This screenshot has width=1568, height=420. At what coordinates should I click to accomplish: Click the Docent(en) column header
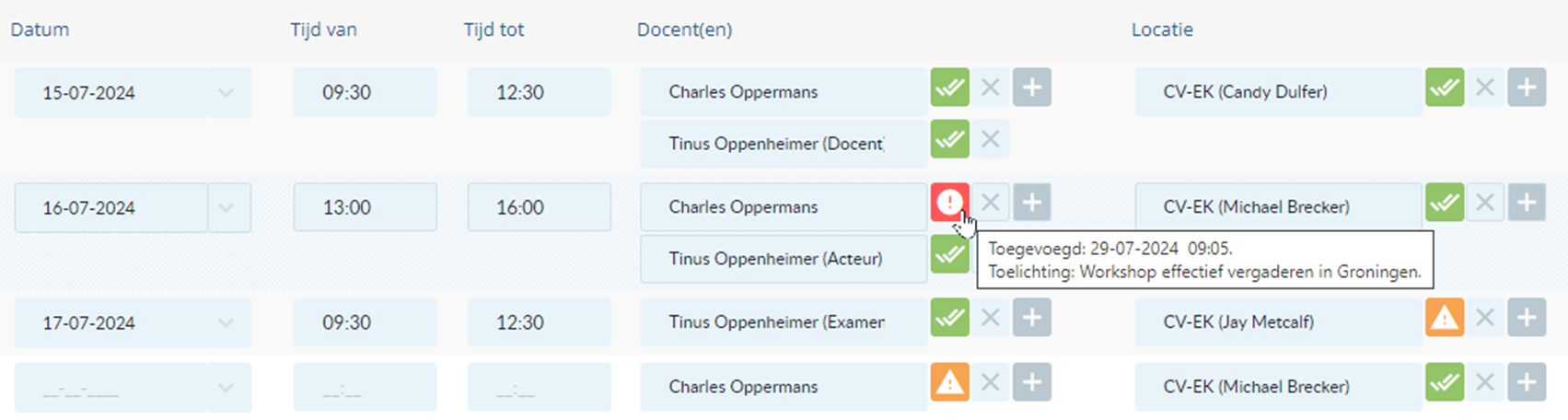(x=684, y=29)
